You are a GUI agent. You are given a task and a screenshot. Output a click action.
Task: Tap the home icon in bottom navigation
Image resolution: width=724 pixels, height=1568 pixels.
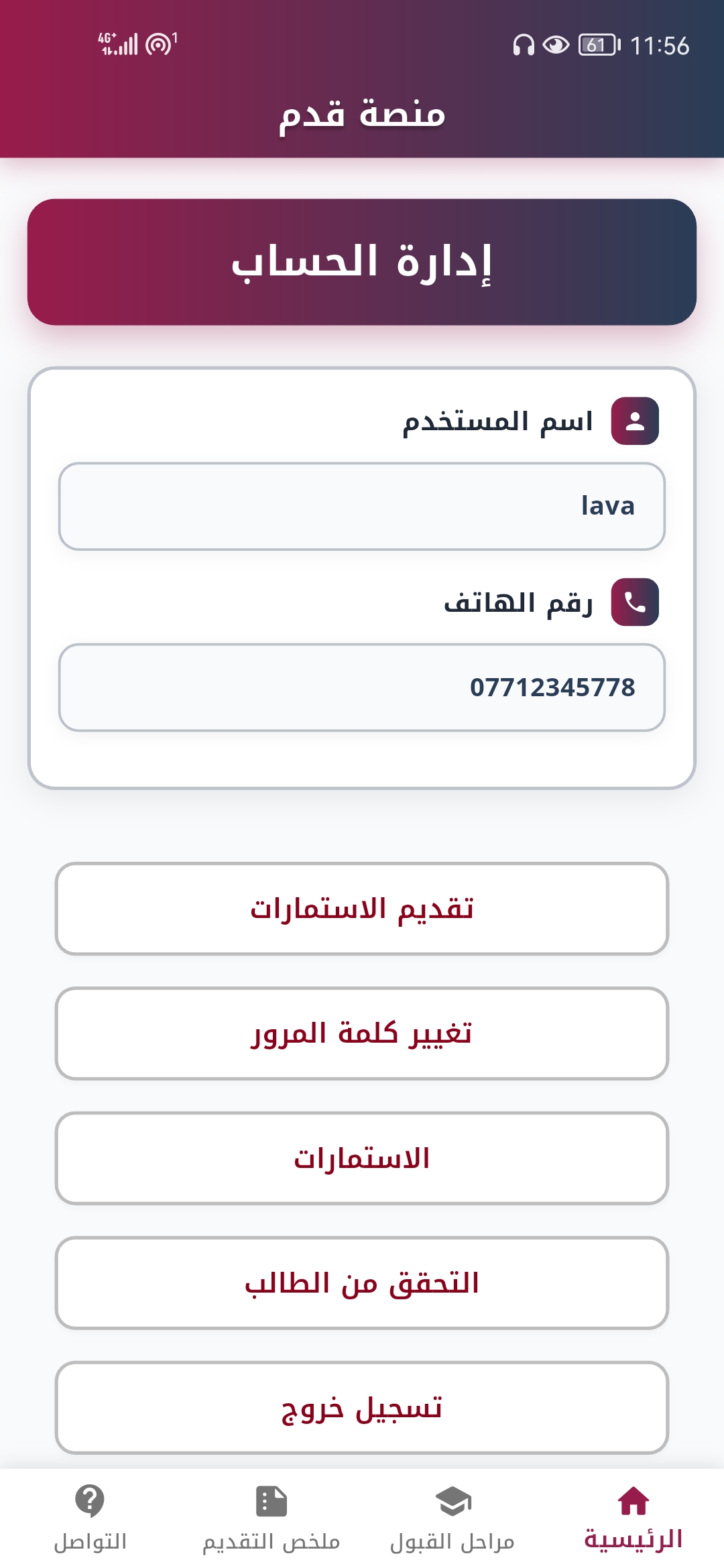[633, 1501]
